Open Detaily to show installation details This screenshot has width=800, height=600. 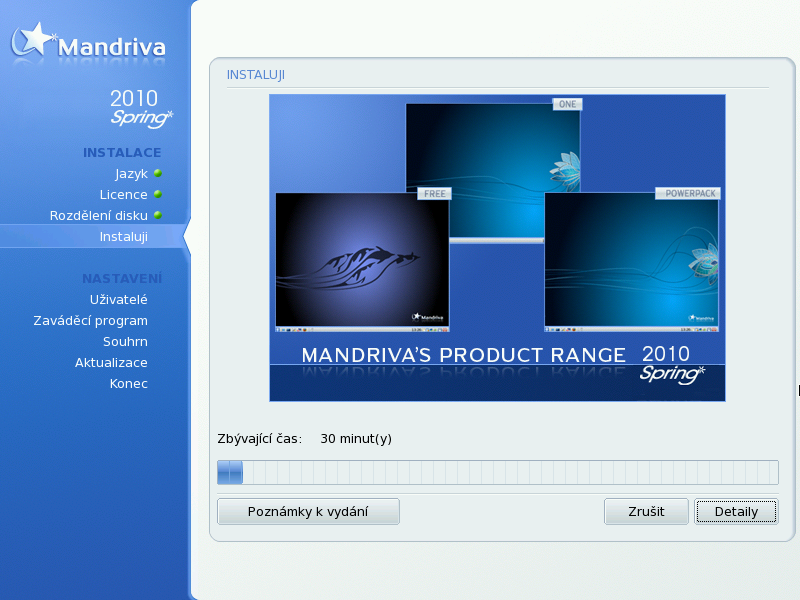click(736, 511)
